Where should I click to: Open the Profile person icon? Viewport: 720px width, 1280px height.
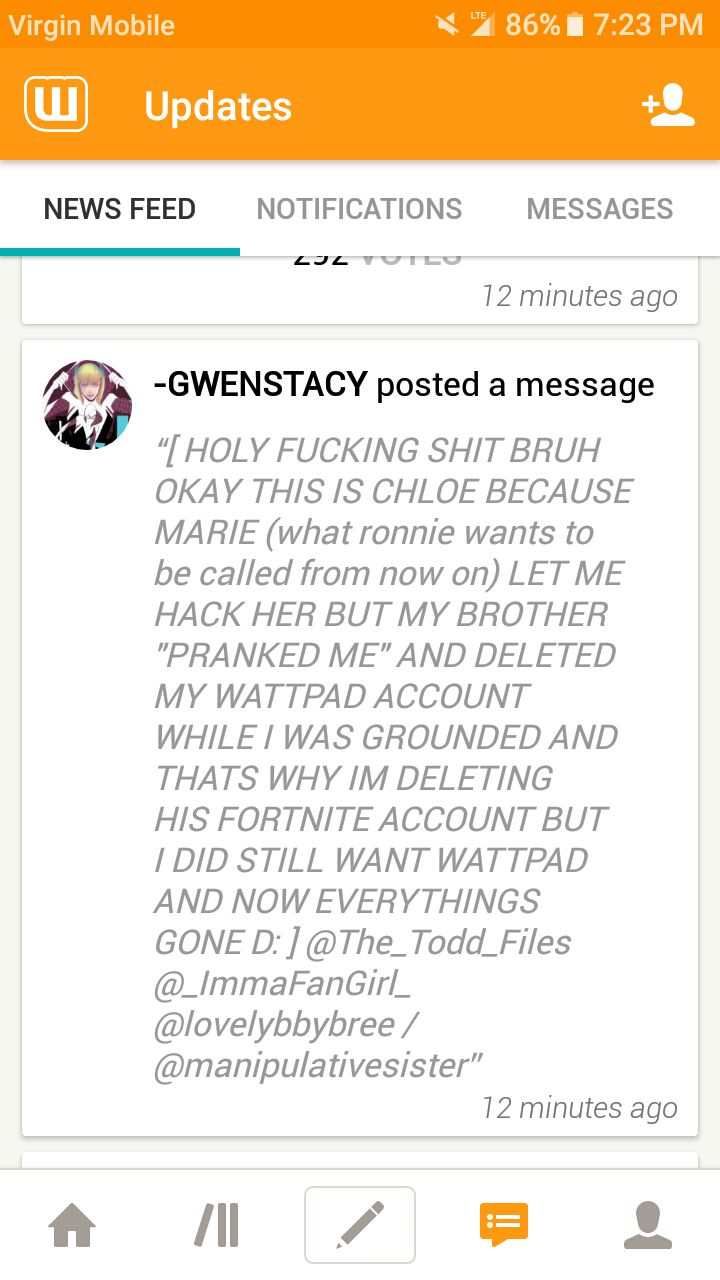(648, 1225)
